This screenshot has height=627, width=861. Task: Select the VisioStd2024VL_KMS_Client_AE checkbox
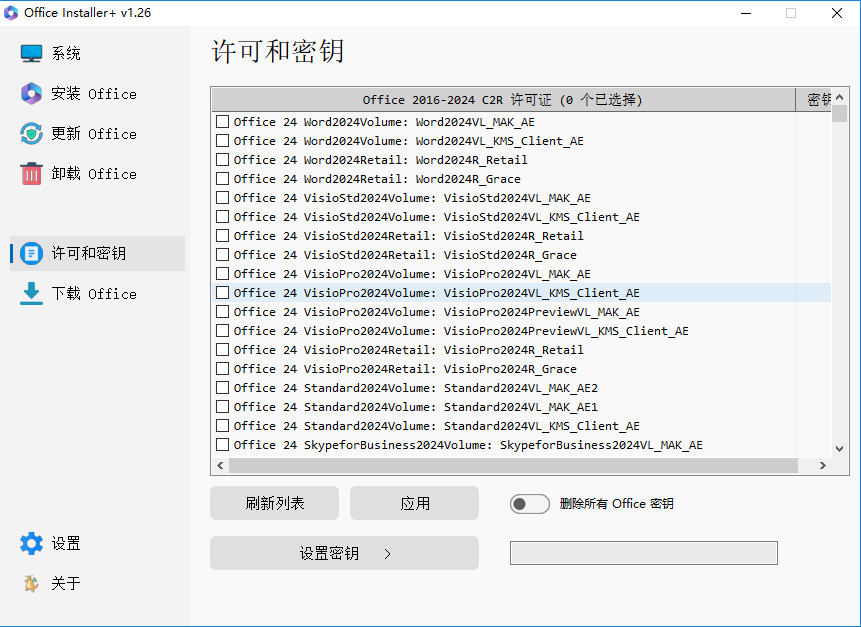click(x=222, y=217)
